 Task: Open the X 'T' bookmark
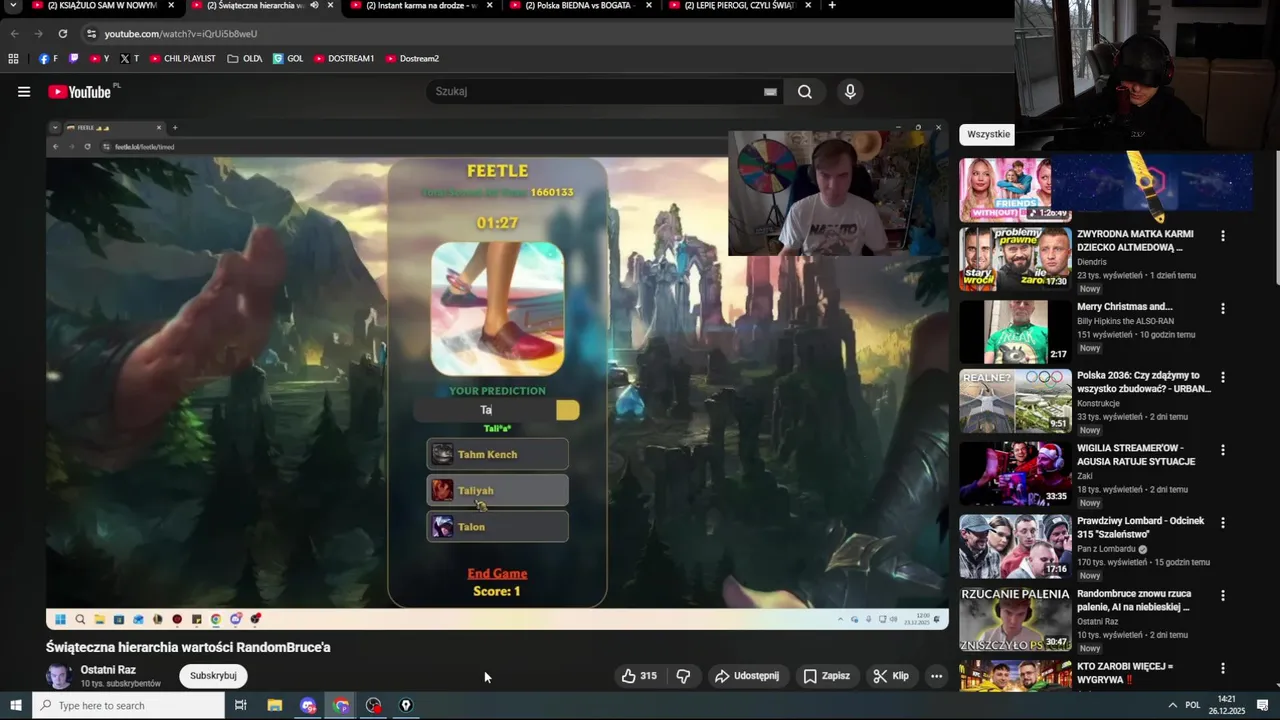[x=129, y=59]
